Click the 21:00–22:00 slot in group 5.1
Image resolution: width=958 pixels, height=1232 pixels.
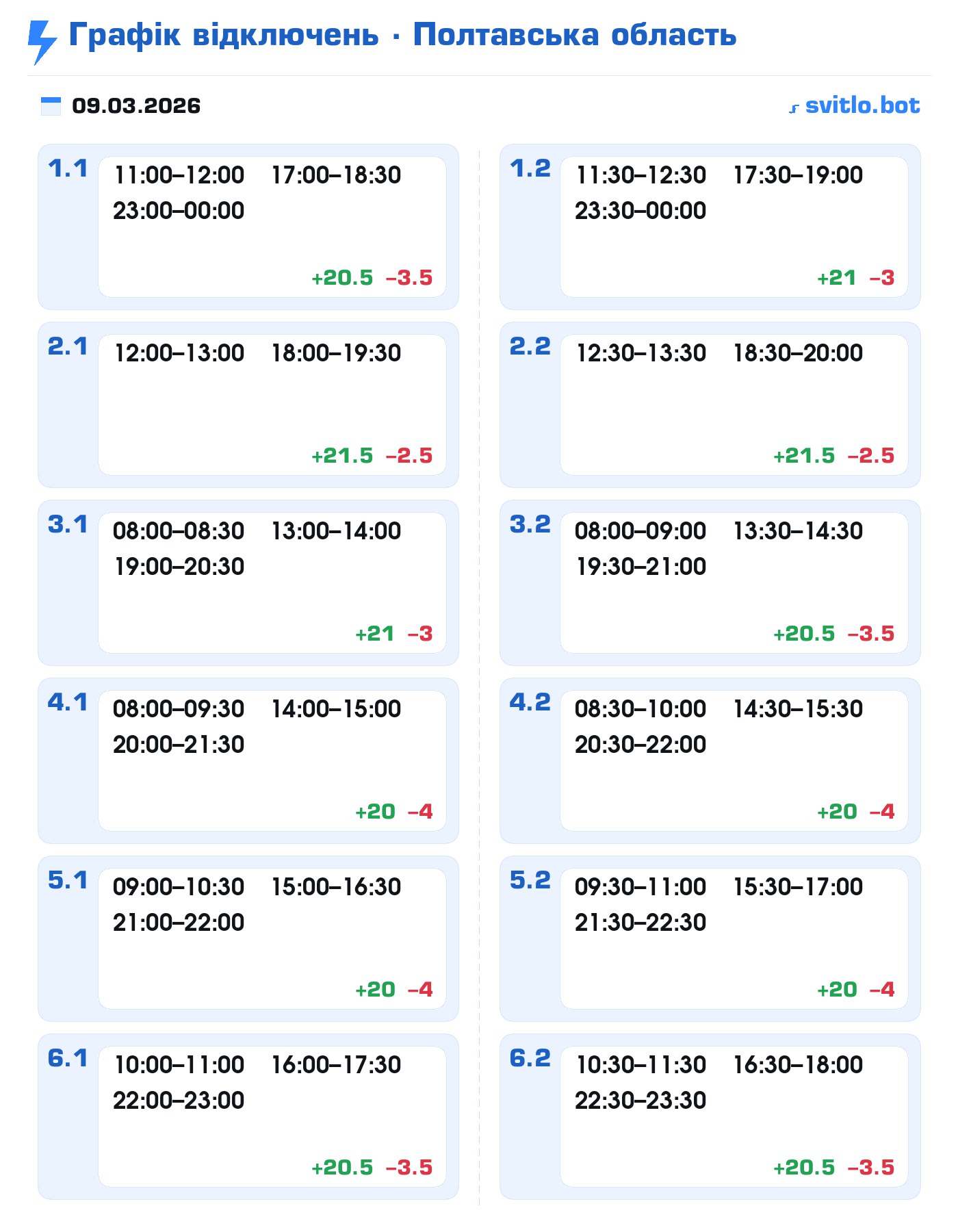coord(179,923)
